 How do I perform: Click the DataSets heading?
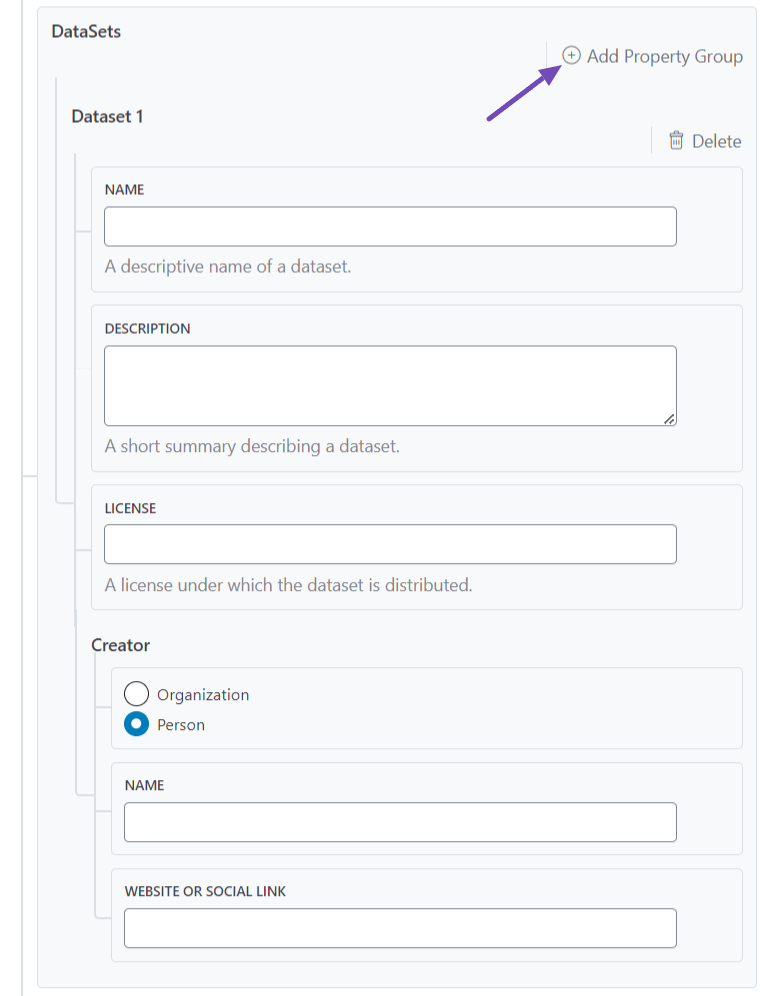(x=85, y=31)
